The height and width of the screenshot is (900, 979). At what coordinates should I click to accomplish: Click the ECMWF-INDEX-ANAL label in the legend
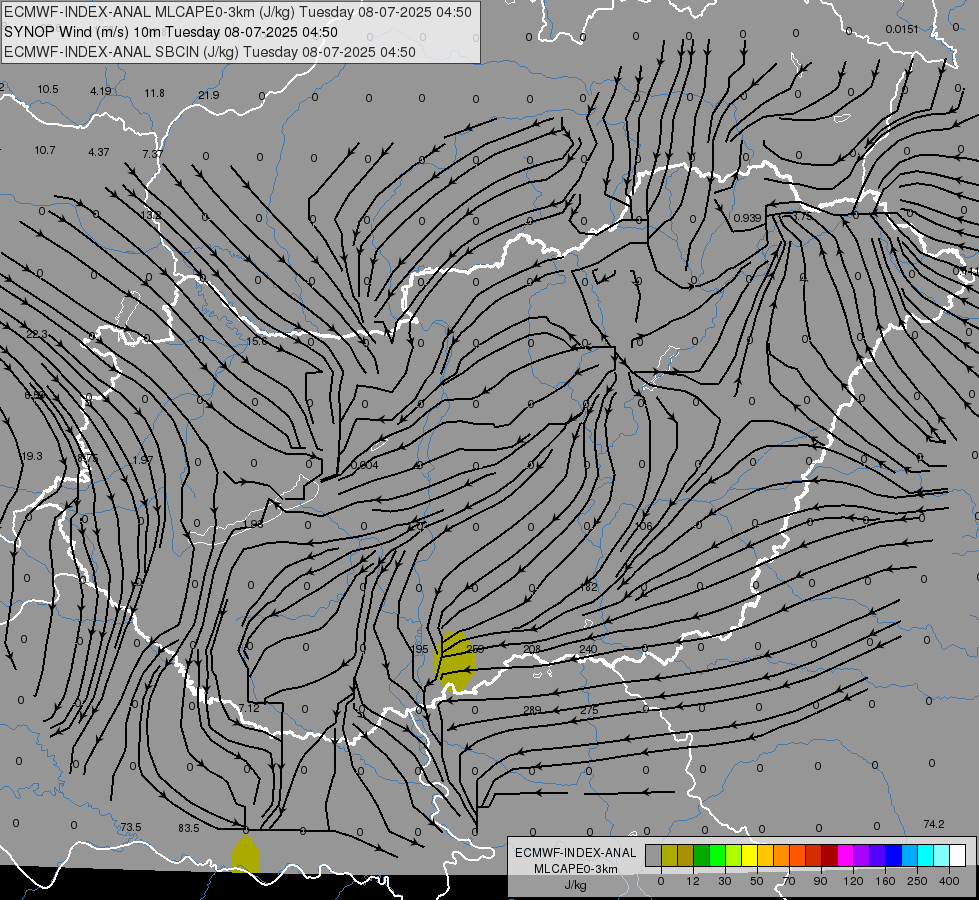576,853
